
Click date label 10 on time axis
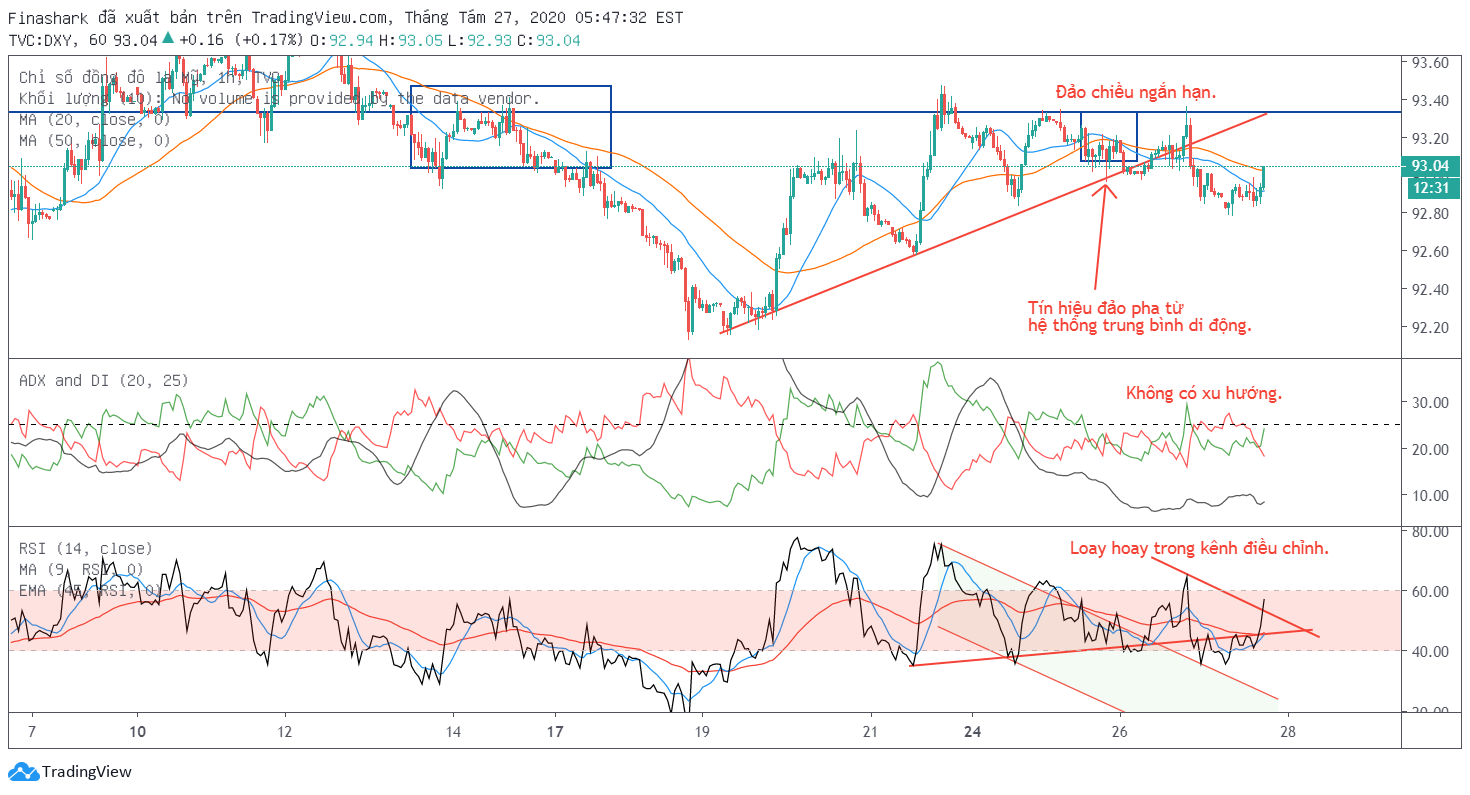pos(138,731)
